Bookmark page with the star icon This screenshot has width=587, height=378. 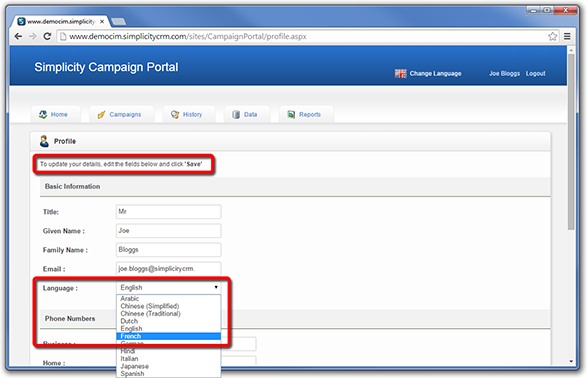click(553, 36)
